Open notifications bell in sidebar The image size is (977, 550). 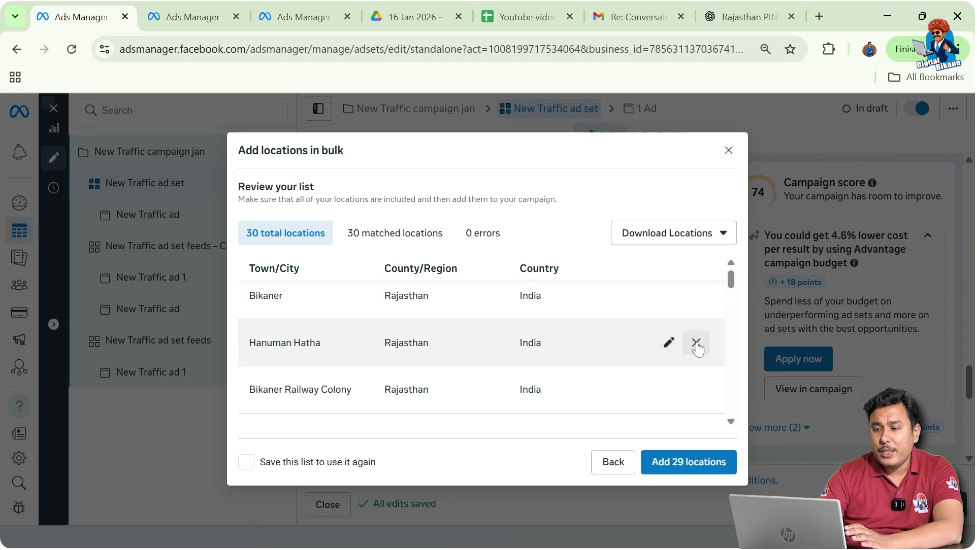coord(19,152)
